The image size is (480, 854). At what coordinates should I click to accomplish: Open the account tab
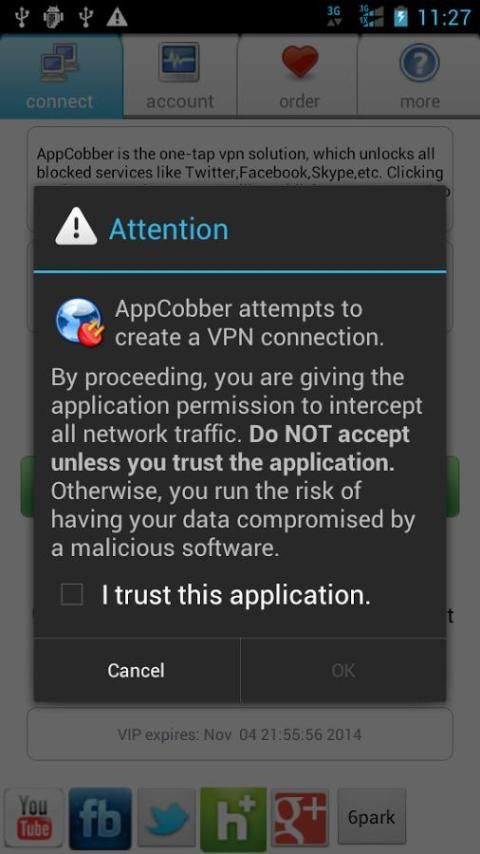pyautogui.click(x=180, y=76)
